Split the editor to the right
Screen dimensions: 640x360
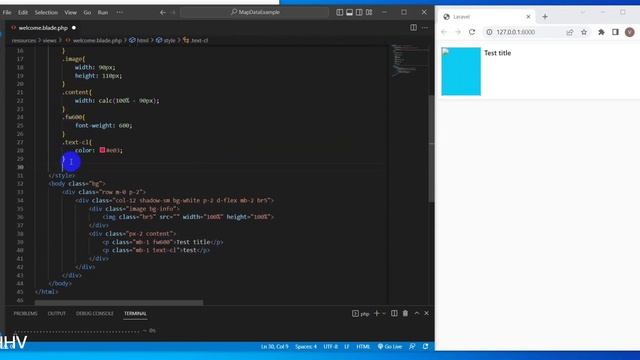tap(413, 28)
